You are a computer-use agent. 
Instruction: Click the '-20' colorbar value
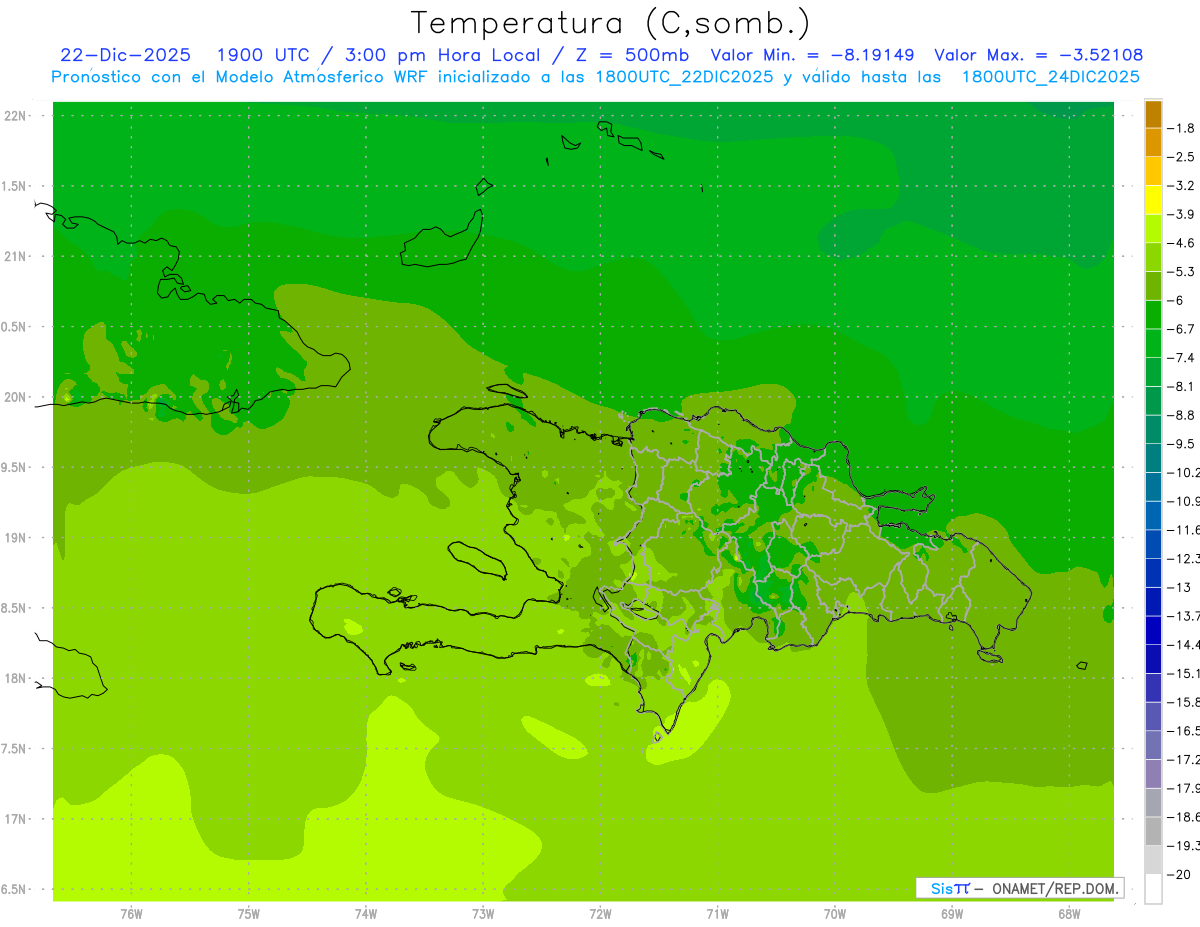pyautogui.click(x=1180, y=874)
